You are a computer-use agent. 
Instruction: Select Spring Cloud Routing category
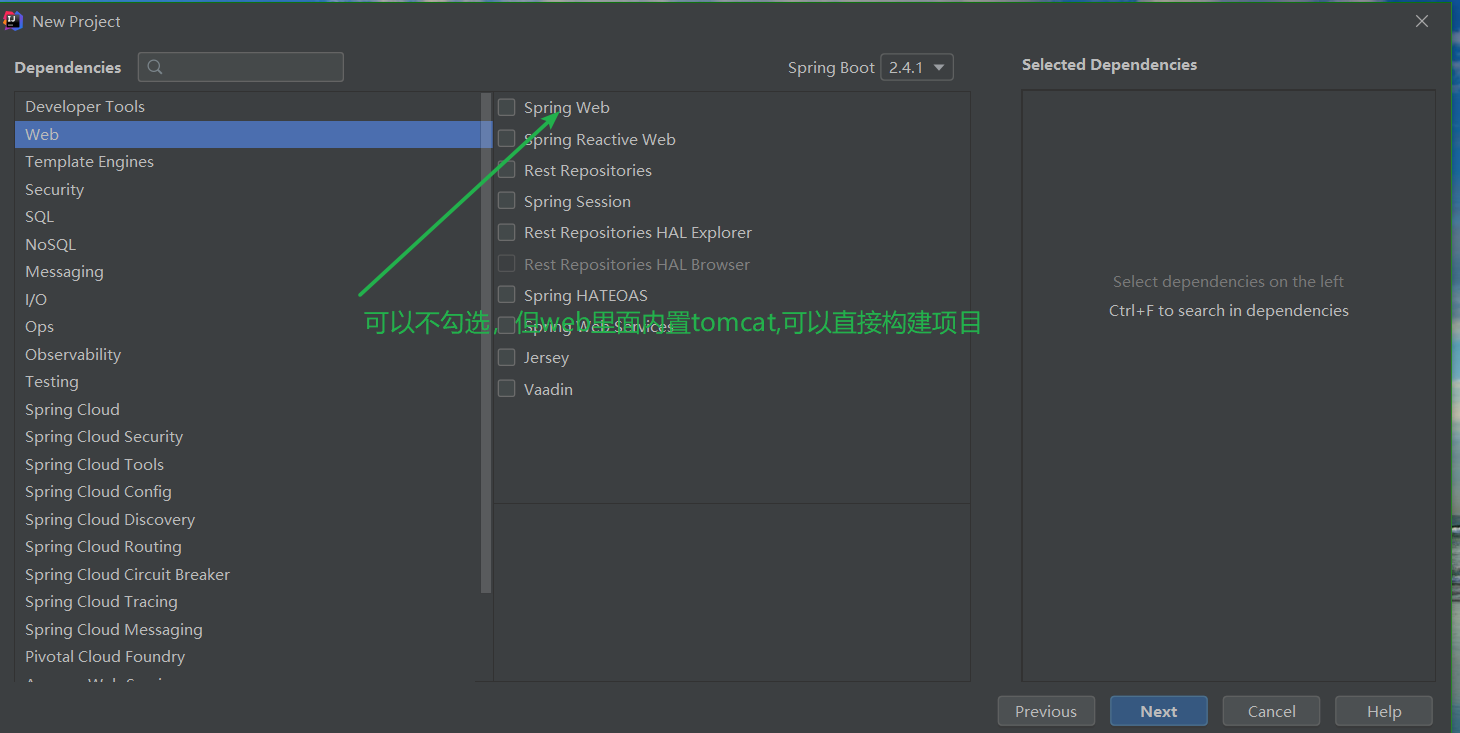click(x=248, y=547)
